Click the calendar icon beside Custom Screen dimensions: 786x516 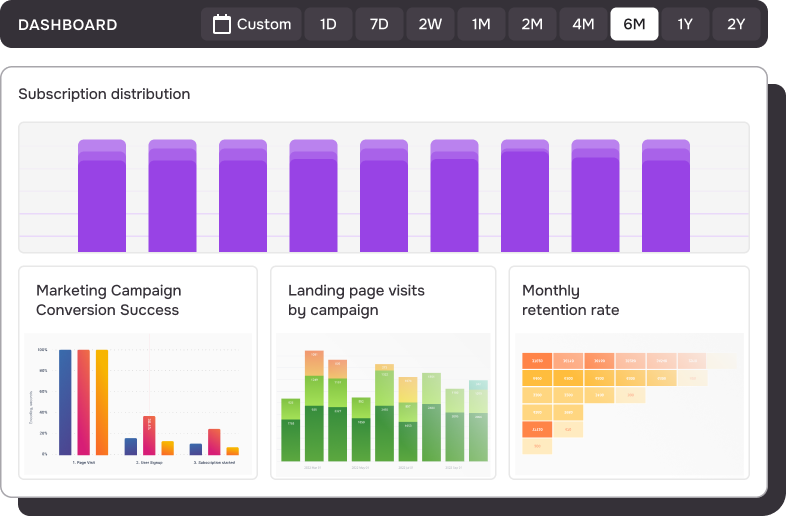(222, 24)
